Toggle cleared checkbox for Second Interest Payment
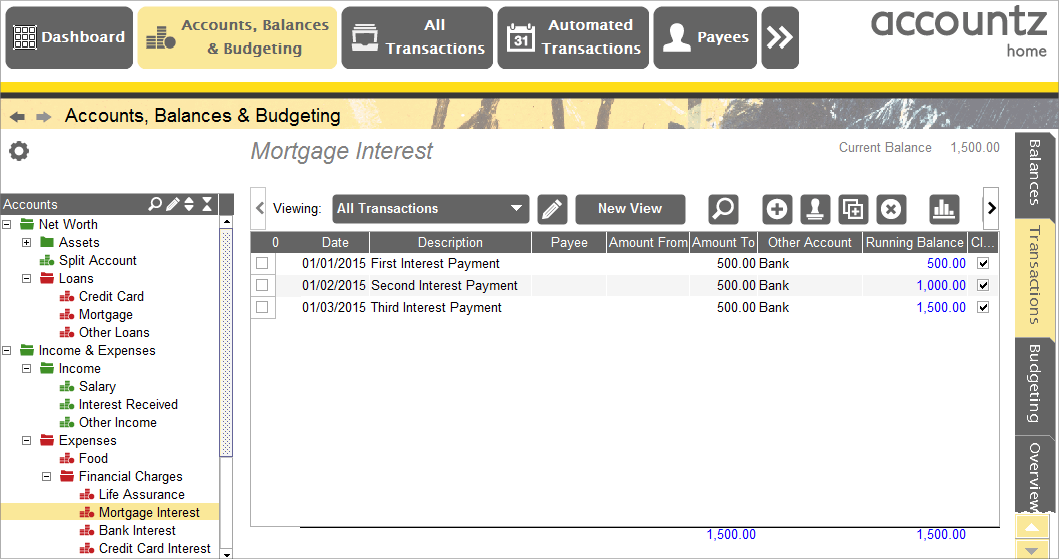 (983, 285)
